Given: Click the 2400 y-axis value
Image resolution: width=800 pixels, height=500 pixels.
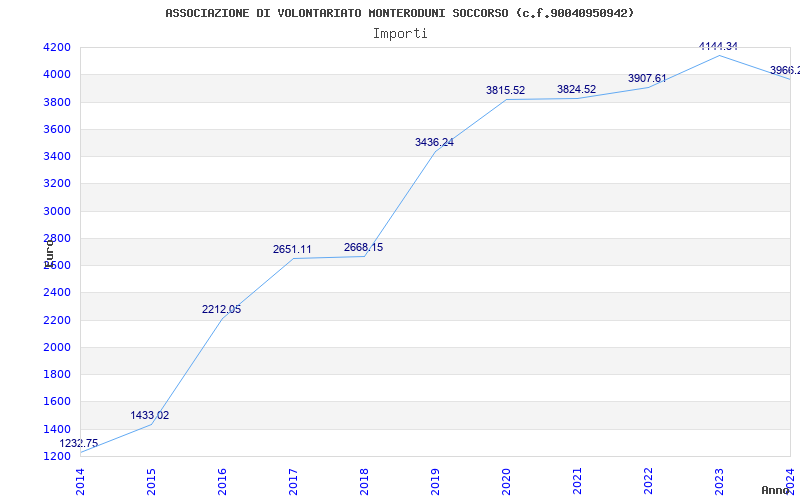Looking at the screenshot, I should point(57,293).
